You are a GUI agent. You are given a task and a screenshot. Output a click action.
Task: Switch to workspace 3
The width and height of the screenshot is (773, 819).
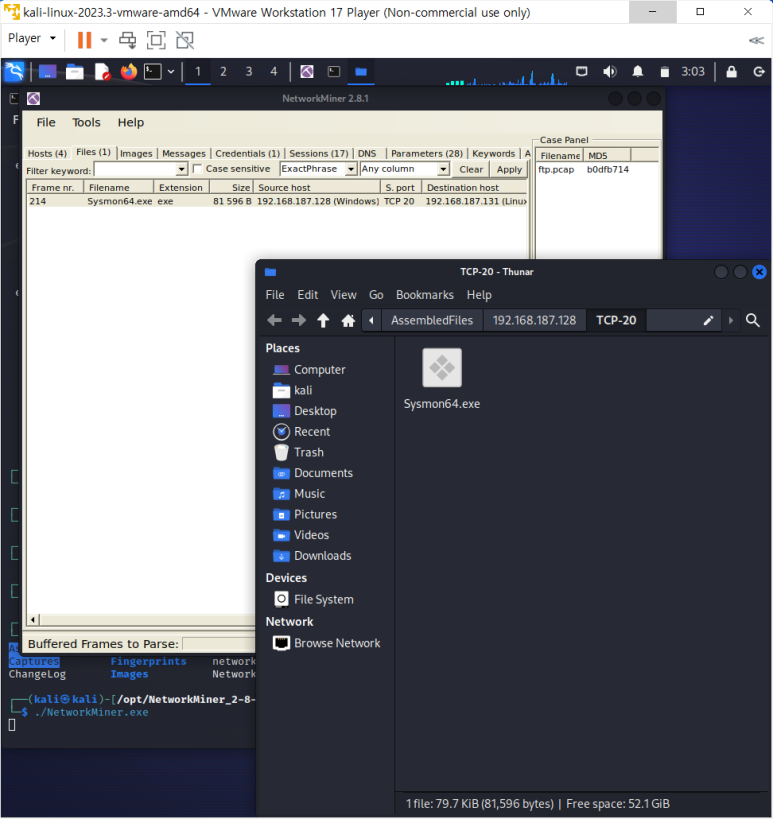pos(249,72)
